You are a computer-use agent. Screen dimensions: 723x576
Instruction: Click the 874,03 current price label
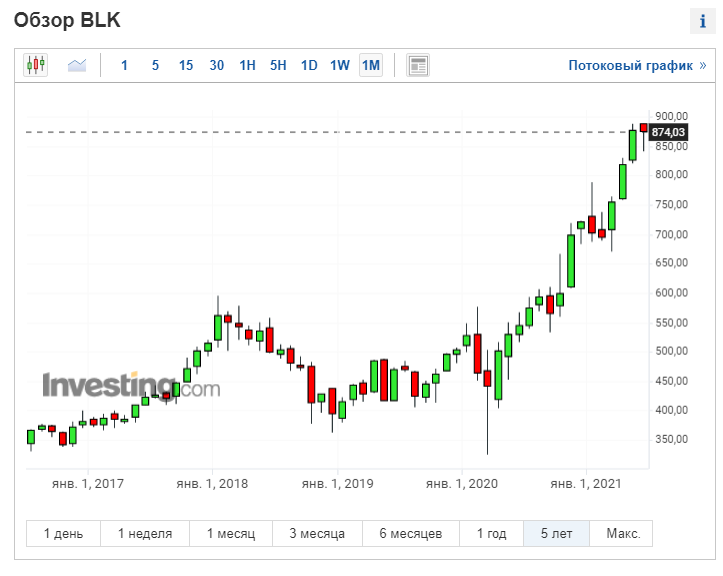pos(668,132)
